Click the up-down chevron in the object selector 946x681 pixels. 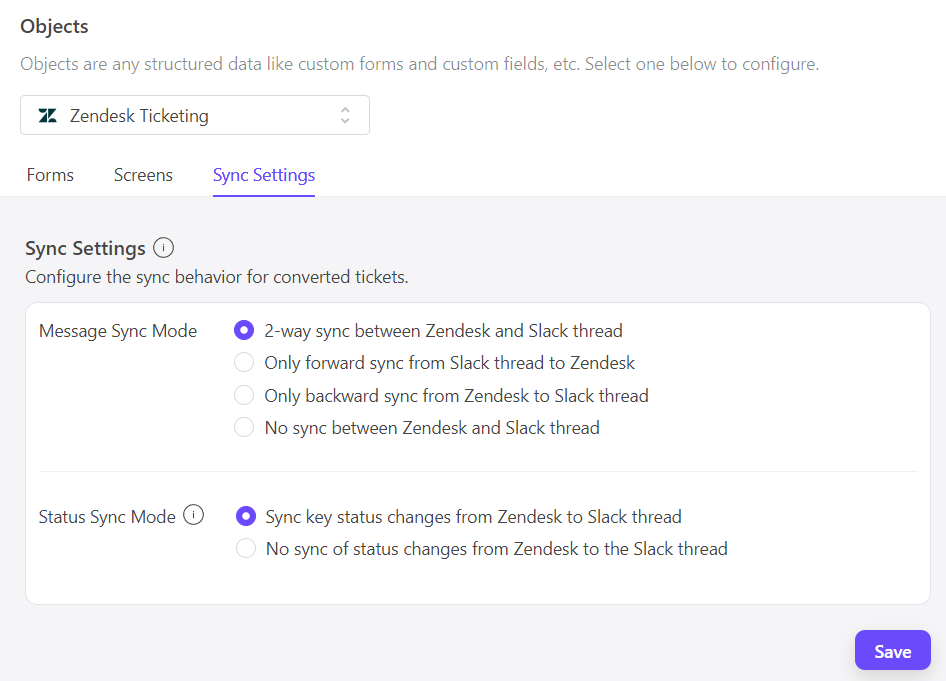pyautogui.click(x=345, y=116)
